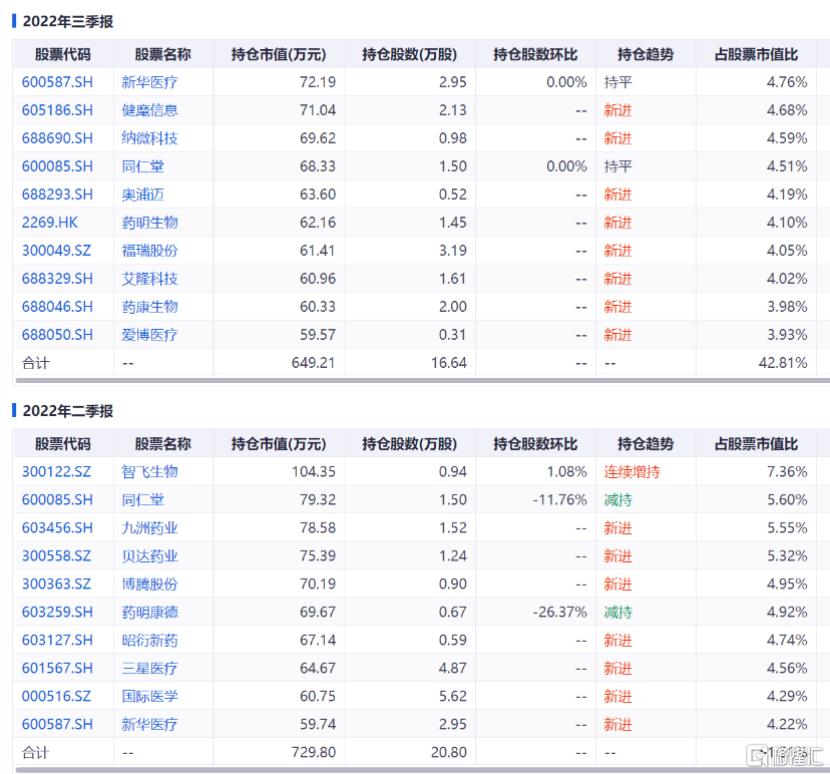Screen dimensions: 830x774
Task: Select total value 729.80 in 二季报 合计 row
Action: (313, 752)
